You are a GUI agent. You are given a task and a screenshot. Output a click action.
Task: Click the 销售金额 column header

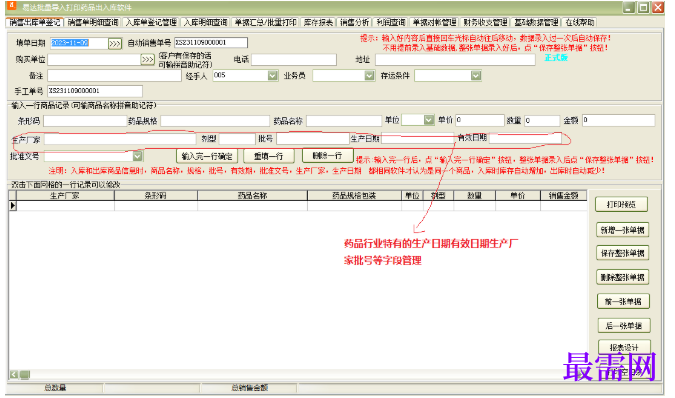pos(564,196)
